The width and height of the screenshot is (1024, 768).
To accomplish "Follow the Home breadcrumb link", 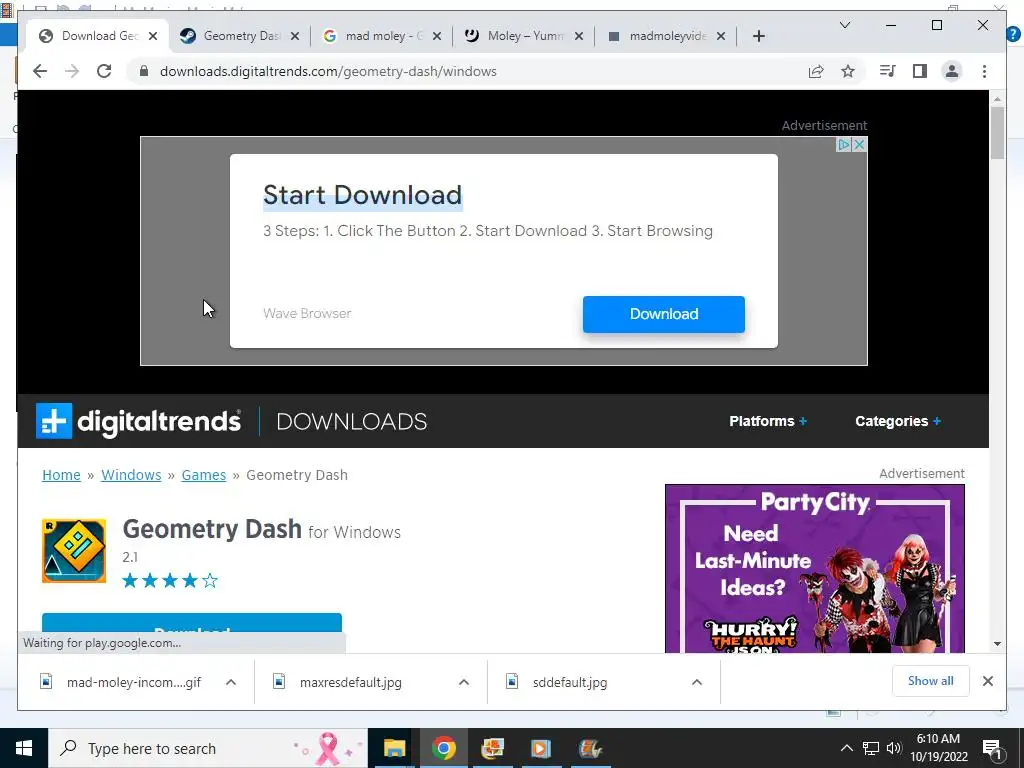I will (61, 475).
